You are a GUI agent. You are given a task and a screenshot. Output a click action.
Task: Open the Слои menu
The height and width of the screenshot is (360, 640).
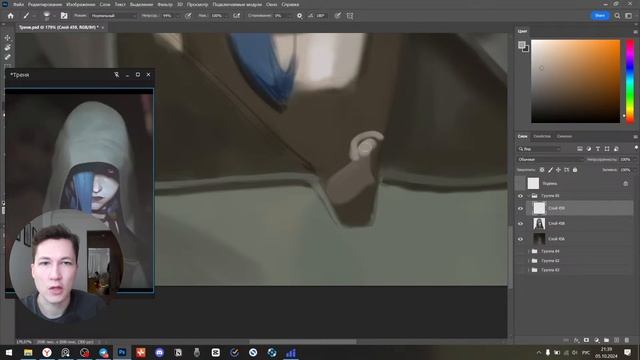pyautogui.click(x=105, y=4)
